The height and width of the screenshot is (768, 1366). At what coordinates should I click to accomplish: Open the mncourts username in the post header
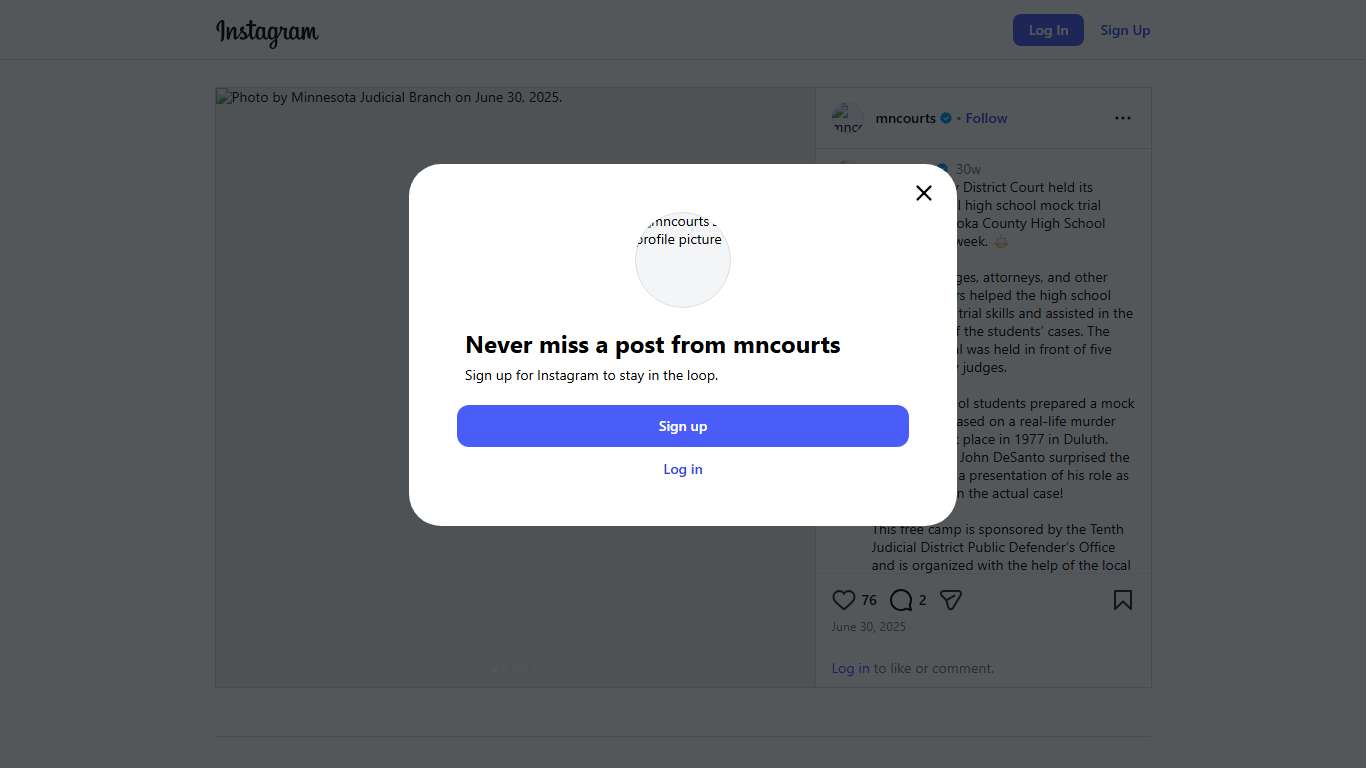[905, 118]
